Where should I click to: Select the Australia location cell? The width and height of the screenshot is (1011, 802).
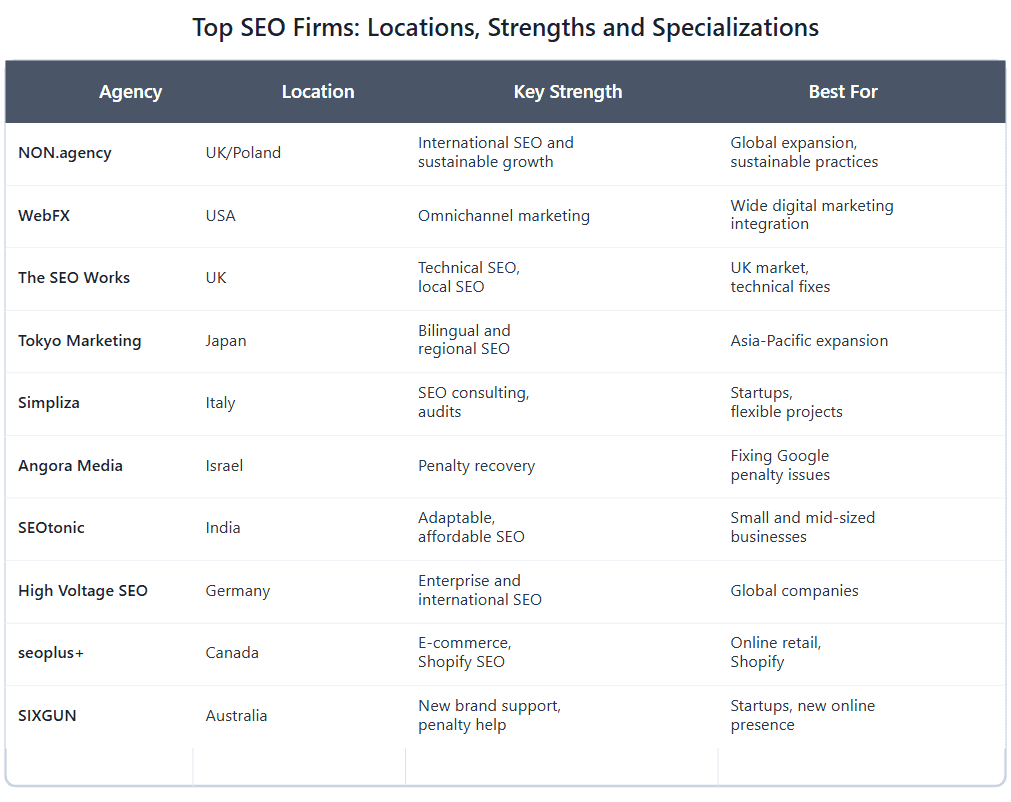pyautogui.click(x=236, y=716)
